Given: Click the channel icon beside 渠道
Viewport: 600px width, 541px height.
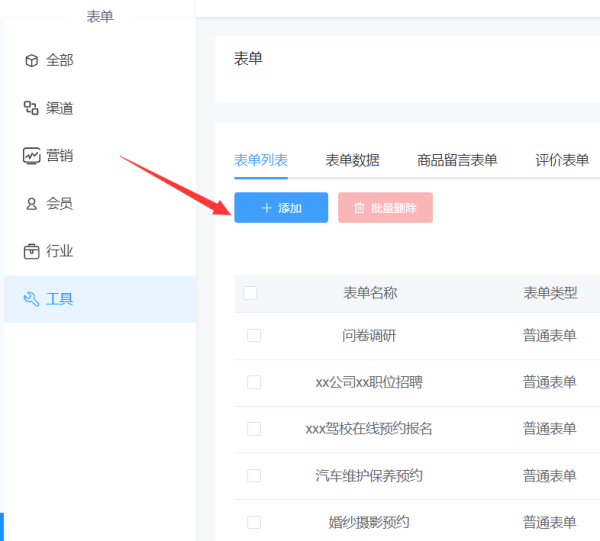Looking at the screenshot, I should coord(31,108).
